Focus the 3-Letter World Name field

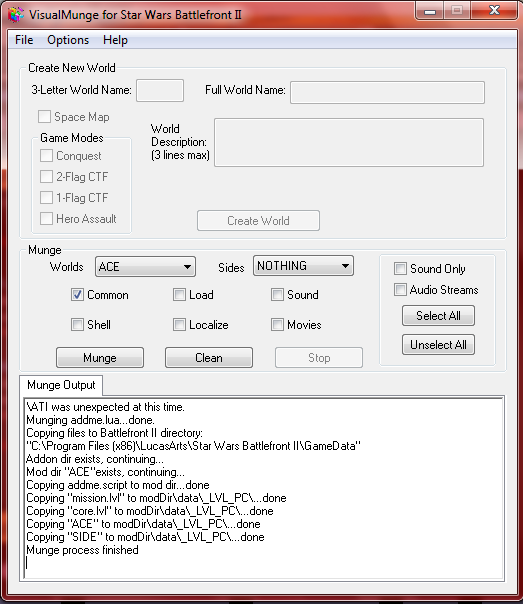click(x=160, y=91)
